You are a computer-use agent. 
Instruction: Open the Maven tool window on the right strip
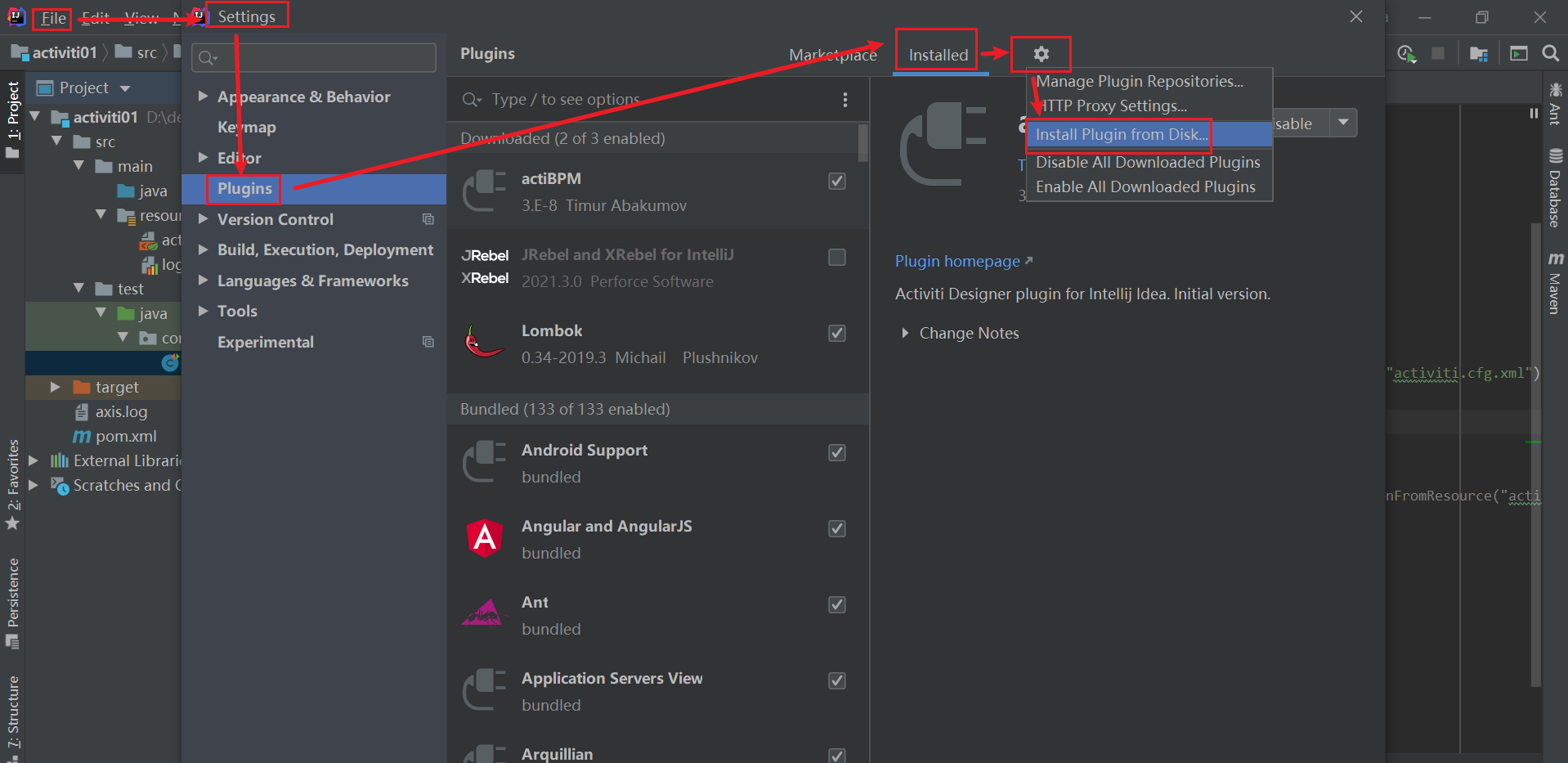coord(1555,283)
